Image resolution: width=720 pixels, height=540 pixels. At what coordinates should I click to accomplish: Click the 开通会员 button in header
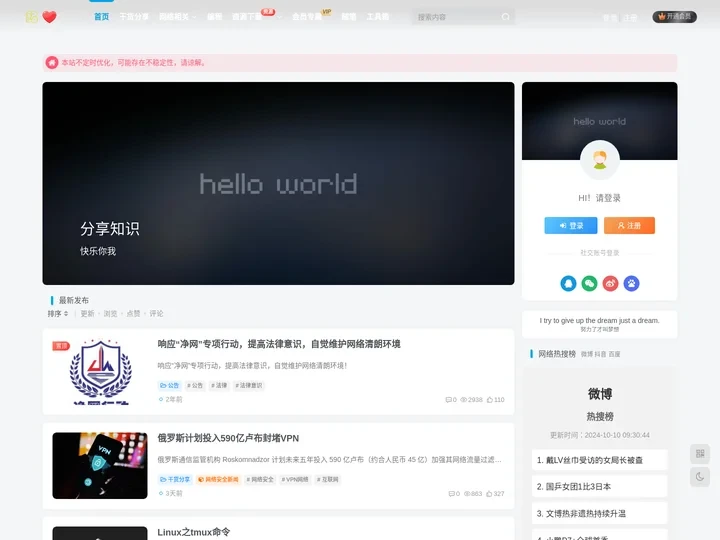(x=675, y=17)
